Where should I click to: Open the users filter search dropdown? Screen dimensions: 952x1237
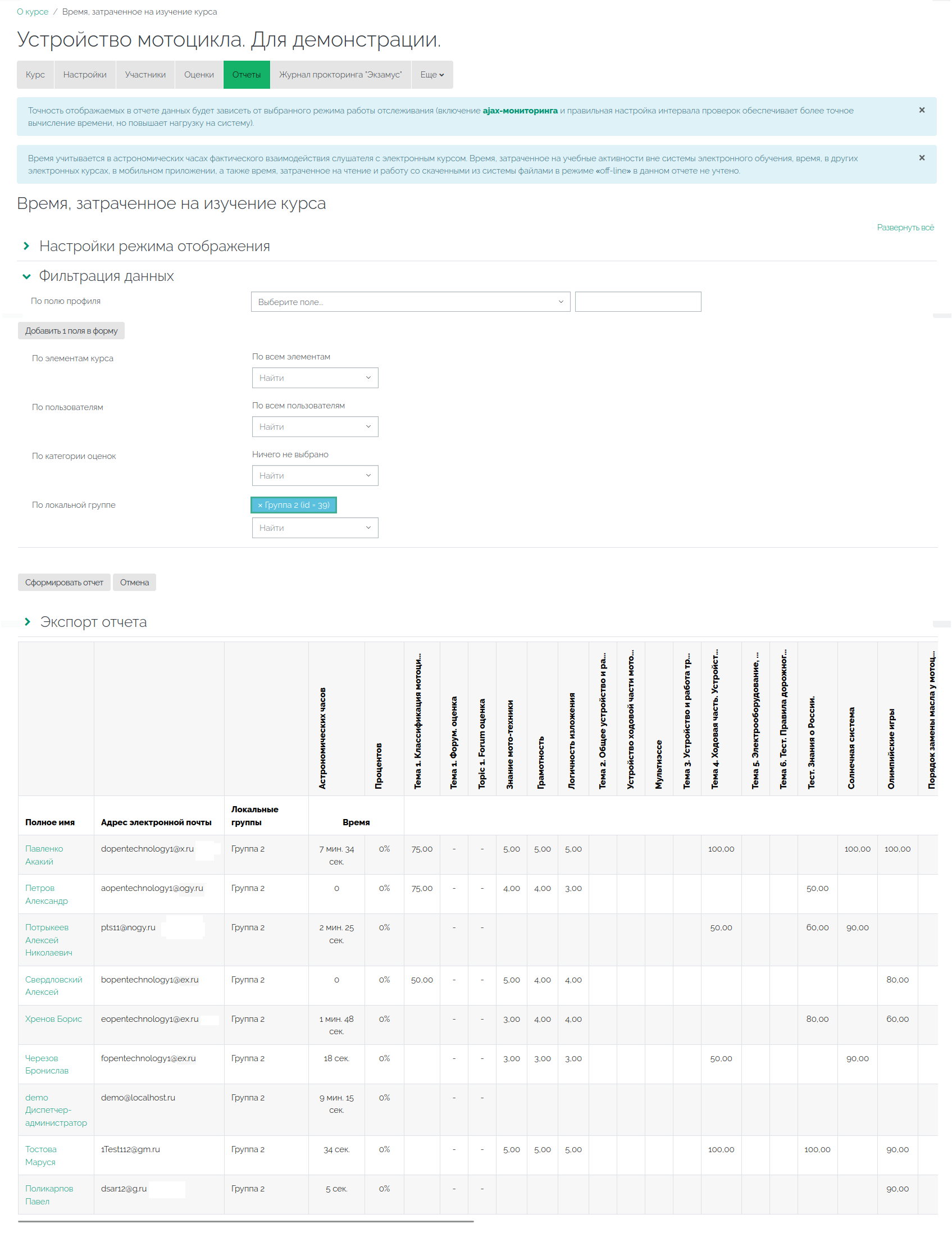(x=315, y=426)
